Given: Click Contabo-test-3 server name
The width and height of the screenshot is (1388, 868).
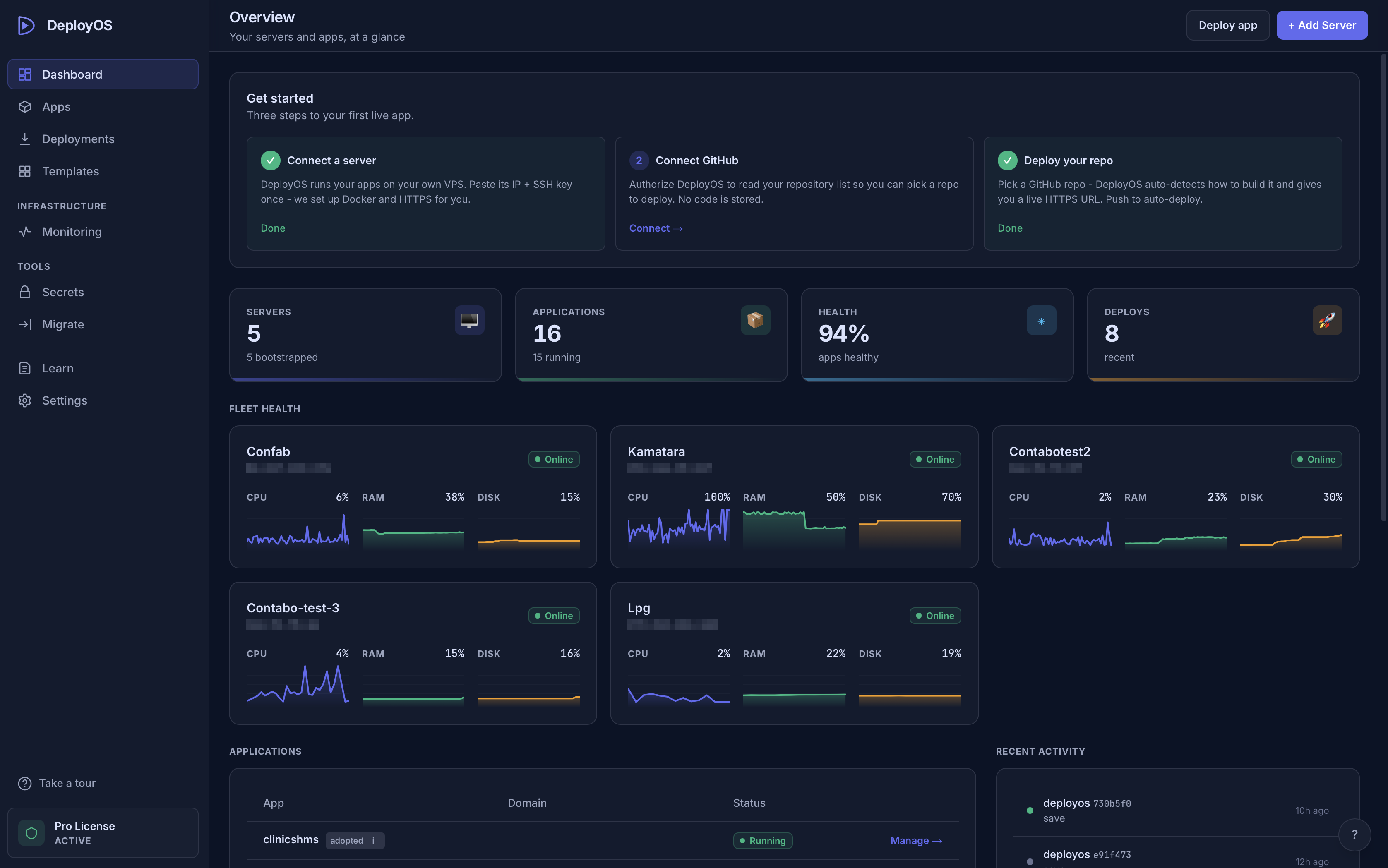Looking at the screenshot, I should tap(292, 608).
